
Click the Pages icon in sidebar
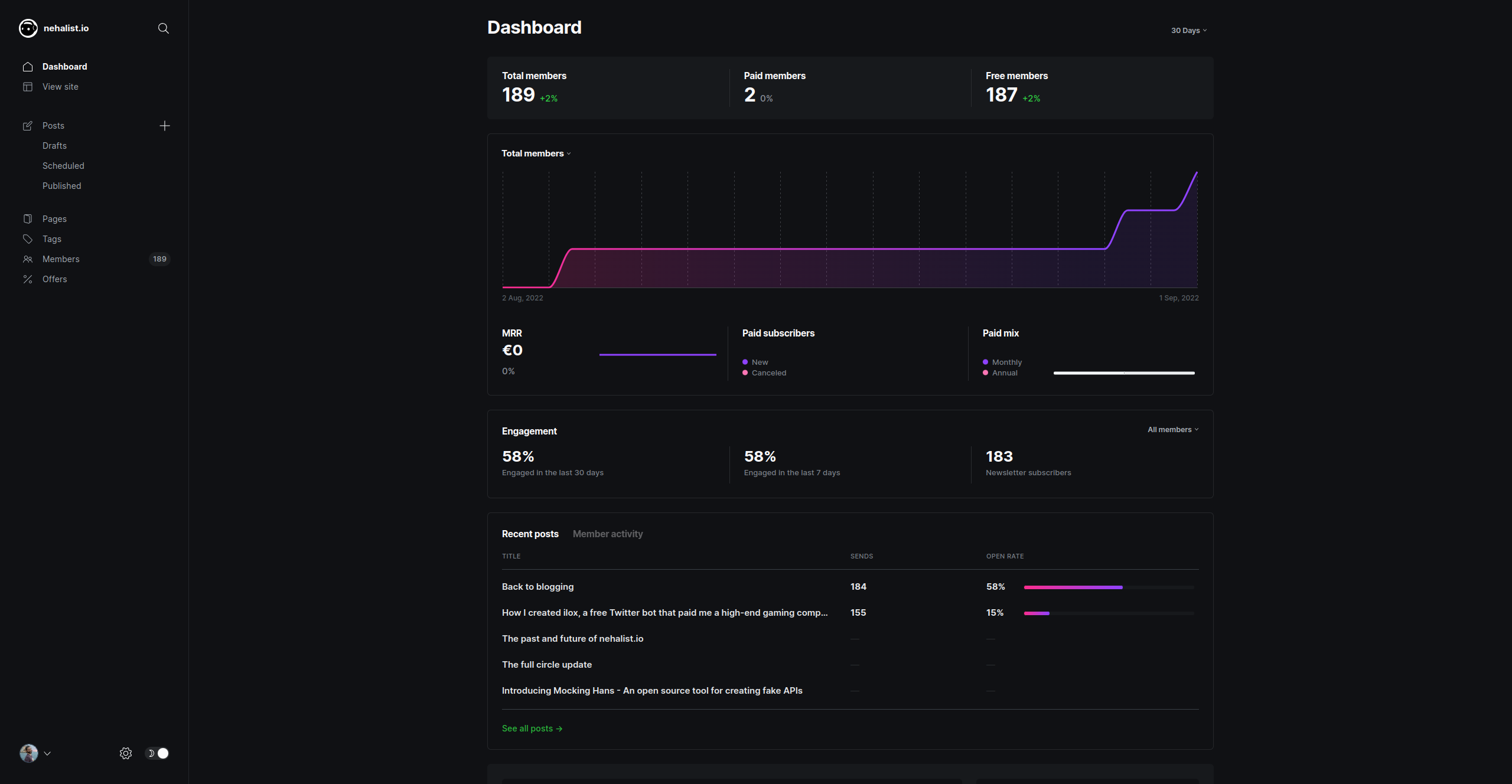(28, 219)
